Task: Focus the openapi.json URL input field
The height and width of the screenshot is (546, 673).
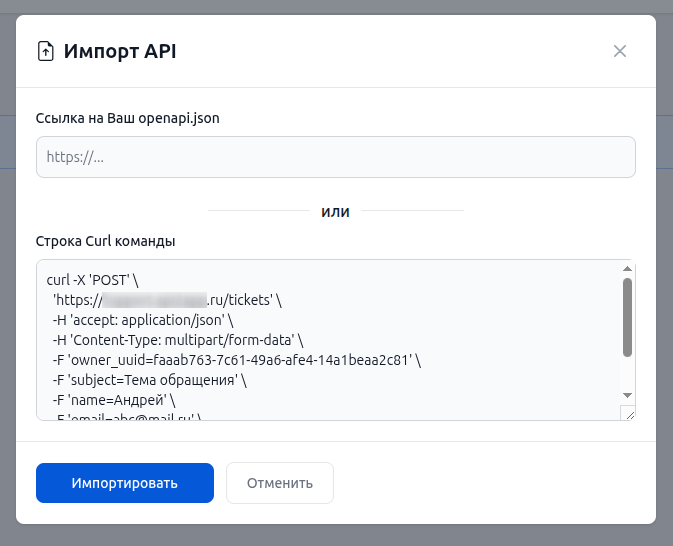Action: click(x=336, y=157)
